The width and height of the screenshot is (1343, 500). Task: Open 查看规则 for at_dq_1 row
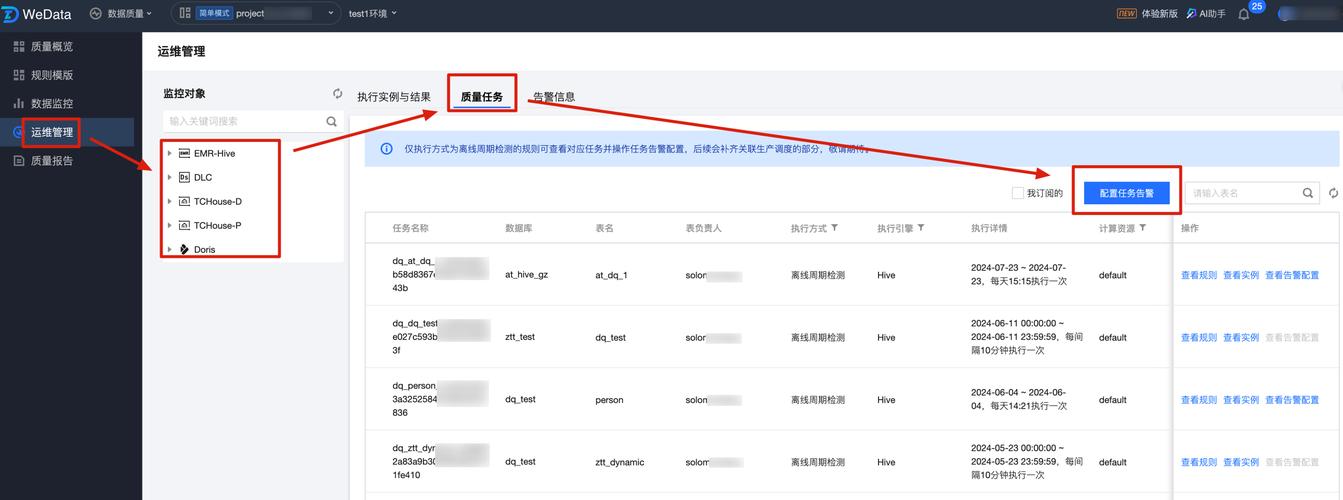1199,275
